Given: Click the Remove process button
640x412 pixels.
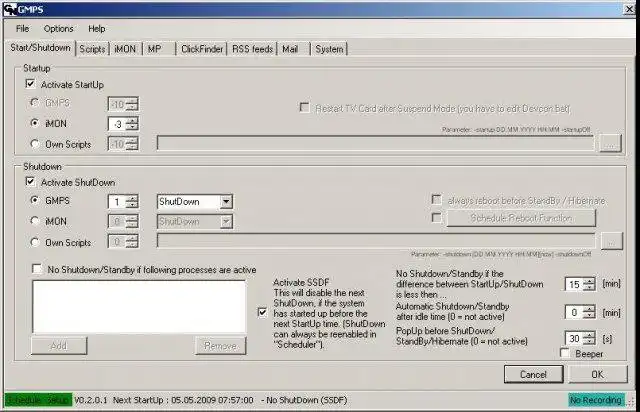Looking at the screenshot, I should (x=220, y=346).
